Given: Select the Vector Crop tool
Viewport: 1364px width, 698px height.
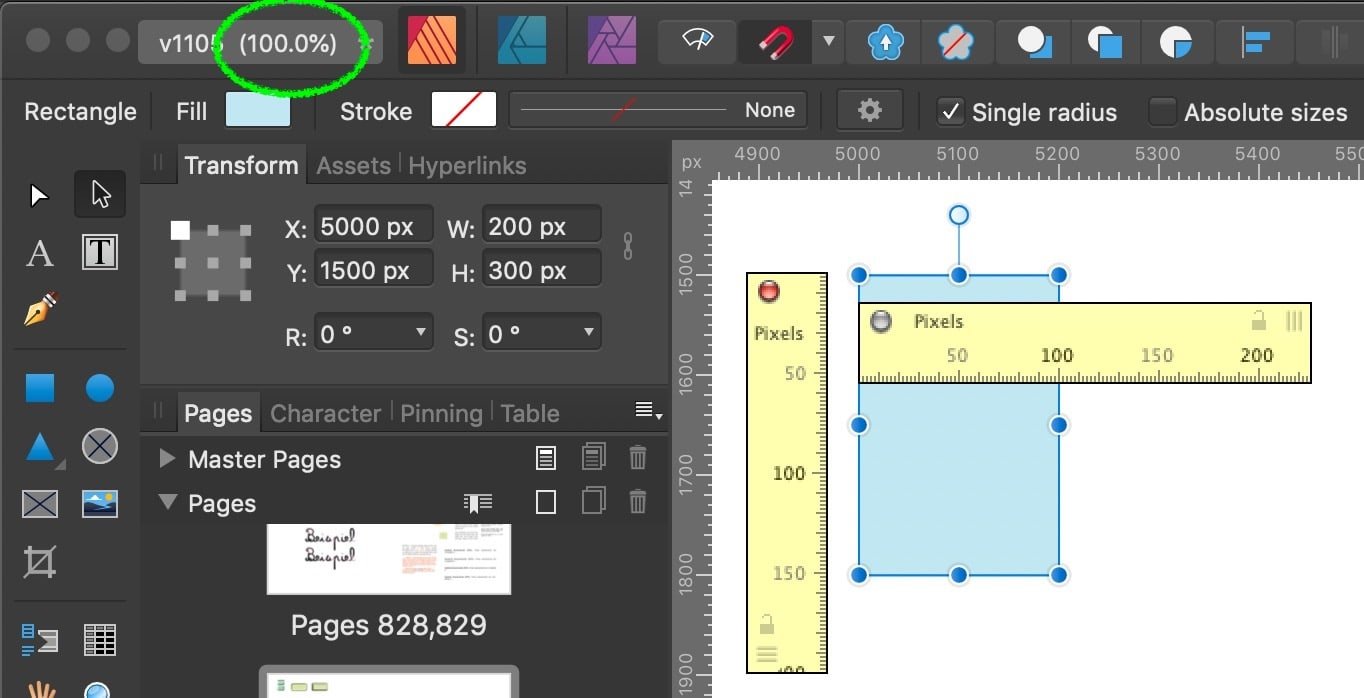Looking at the screenshot, I should coord(39,561).
